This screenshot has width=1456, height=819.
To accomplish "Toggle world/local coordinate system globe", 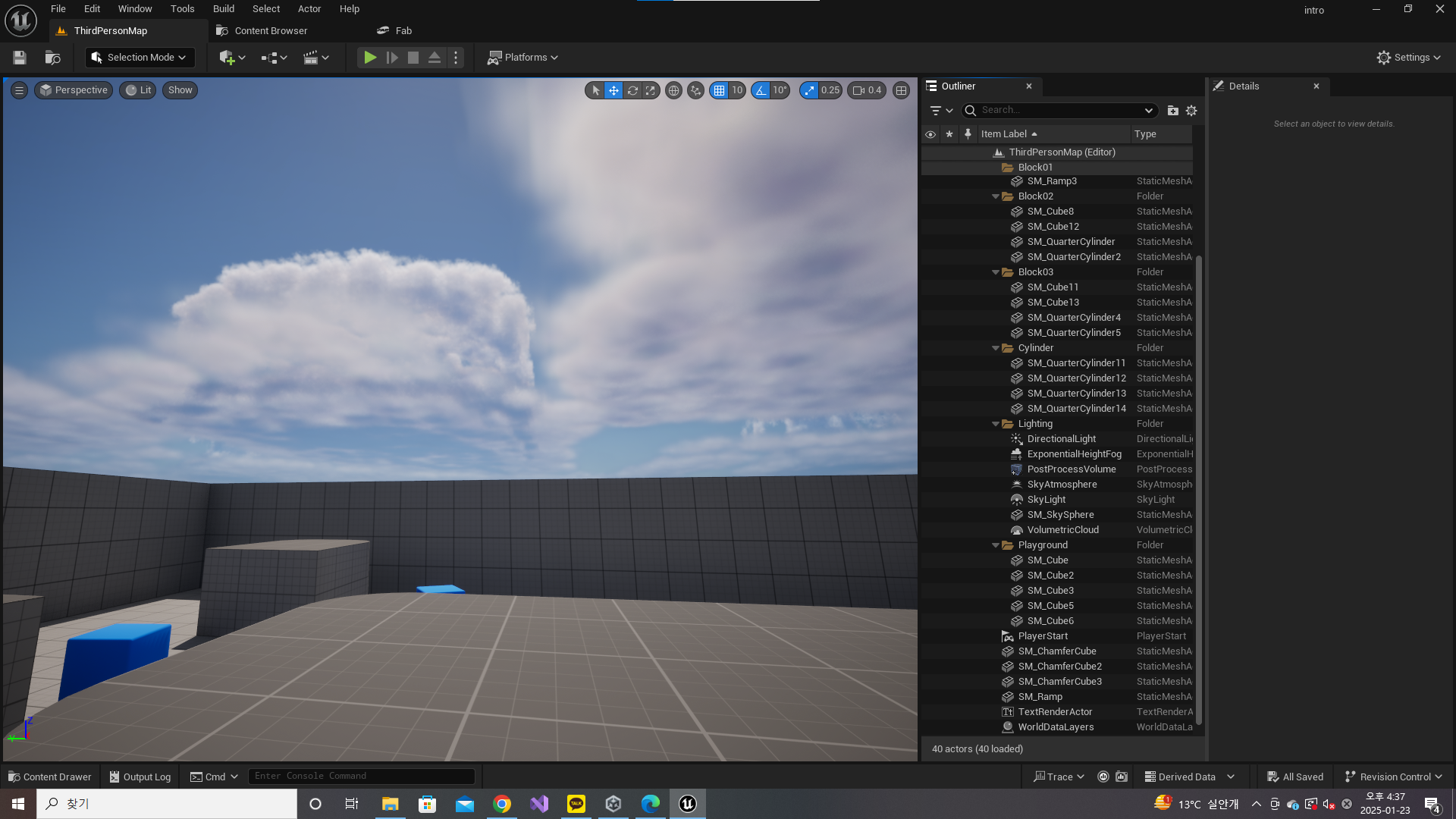I will tap(673, 90).
